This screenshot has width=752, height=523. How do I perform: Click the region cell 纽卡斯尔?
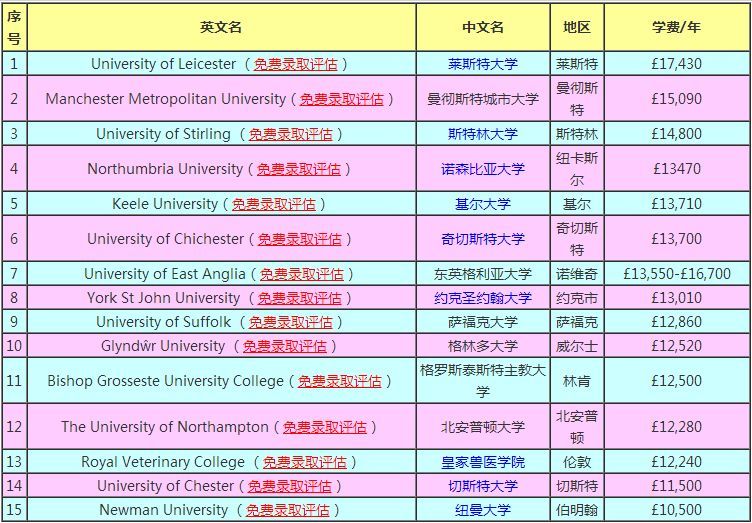click(577, 169)
